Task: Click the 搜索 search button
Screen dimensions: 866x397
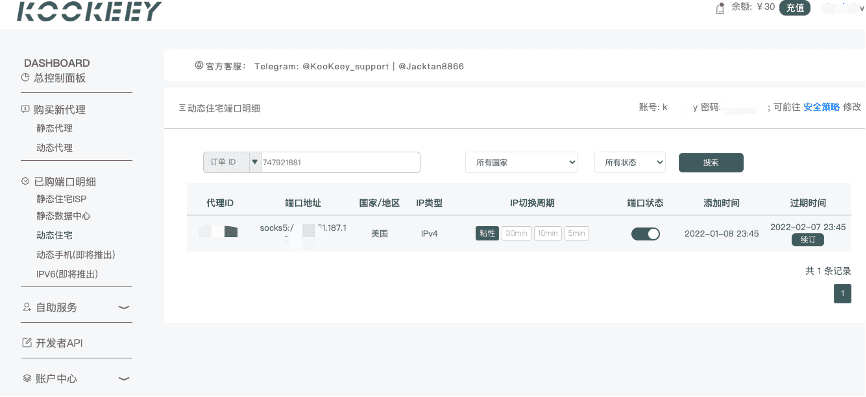Action: [711, 162]
